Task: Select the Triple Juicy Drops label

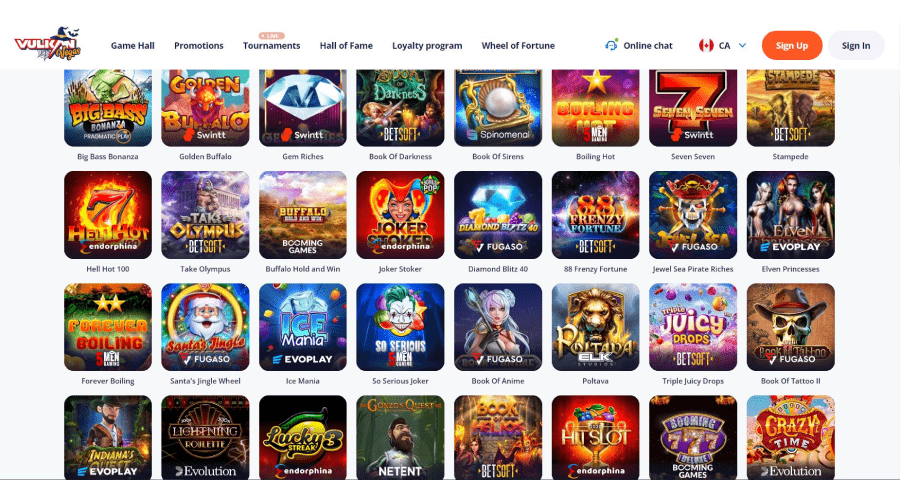Action: [693, 381]
